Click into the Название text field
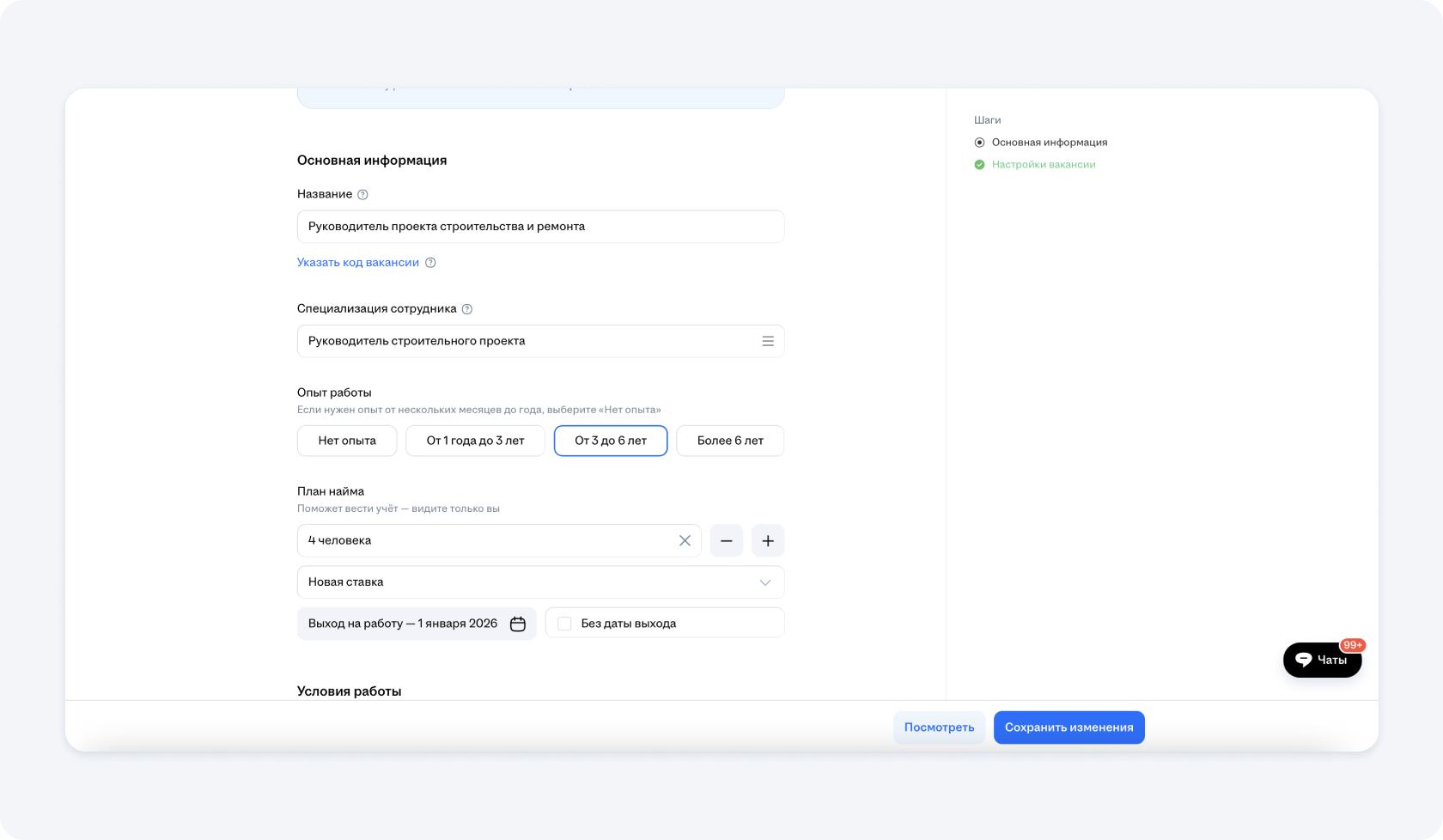The image size is (1443, 840). pyautogui.click(x=540, y=227)
